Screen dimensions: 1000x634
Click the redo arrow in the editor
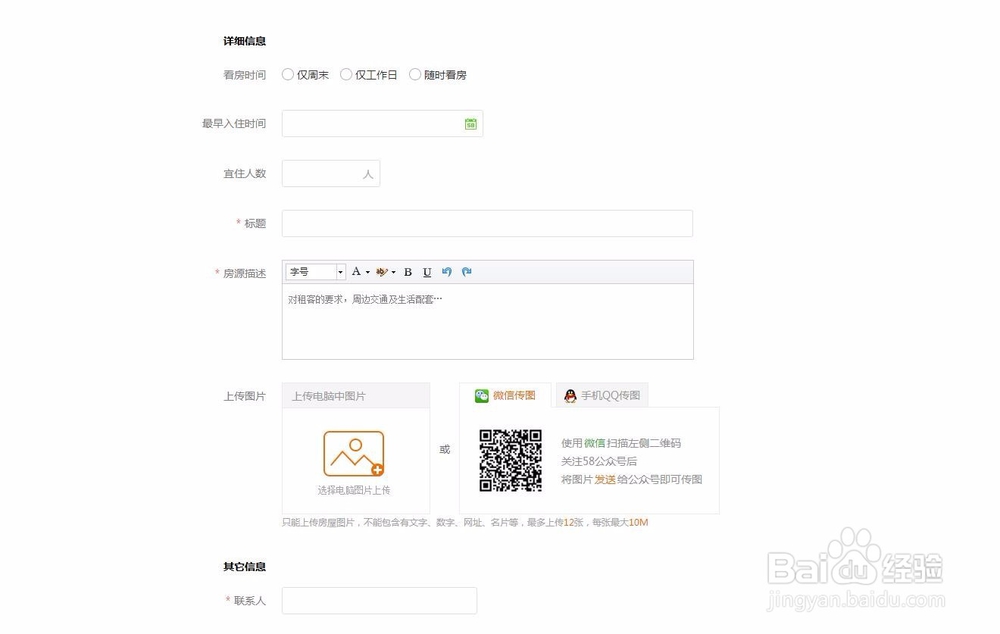(x=467, y=271)
